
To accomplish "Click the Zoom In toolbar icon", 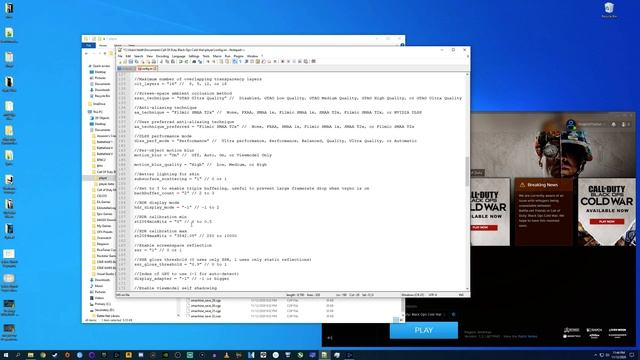I will pos(208,62).
